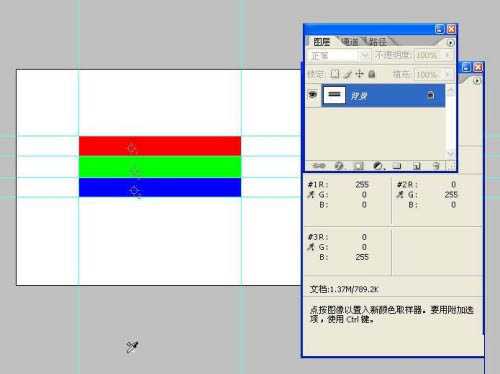Open the layer style effects button
This screenshot has width=500, height=374.
point(339,165)
